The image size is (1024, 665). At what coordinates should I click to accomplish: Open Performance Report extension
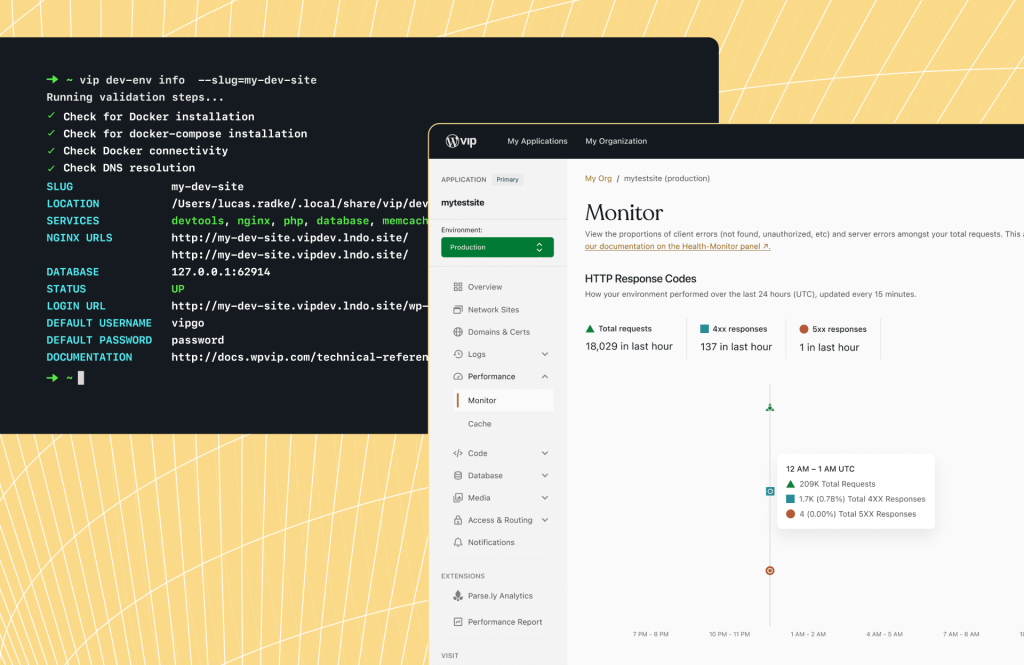[x=504, y=622]
